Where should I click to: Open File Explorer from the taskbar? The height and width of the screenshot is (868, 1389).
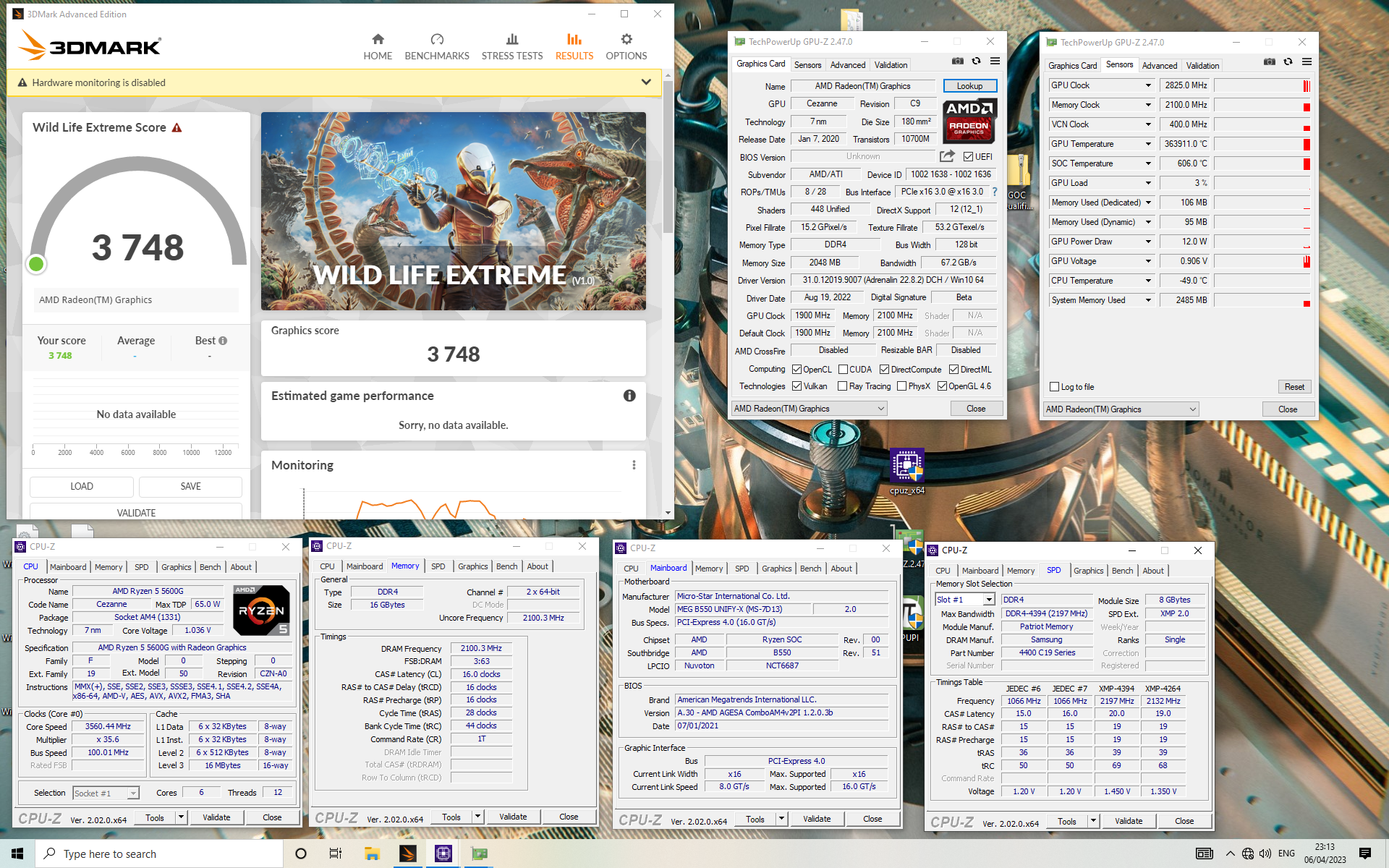pyautogui.click(x=372, y=854)
